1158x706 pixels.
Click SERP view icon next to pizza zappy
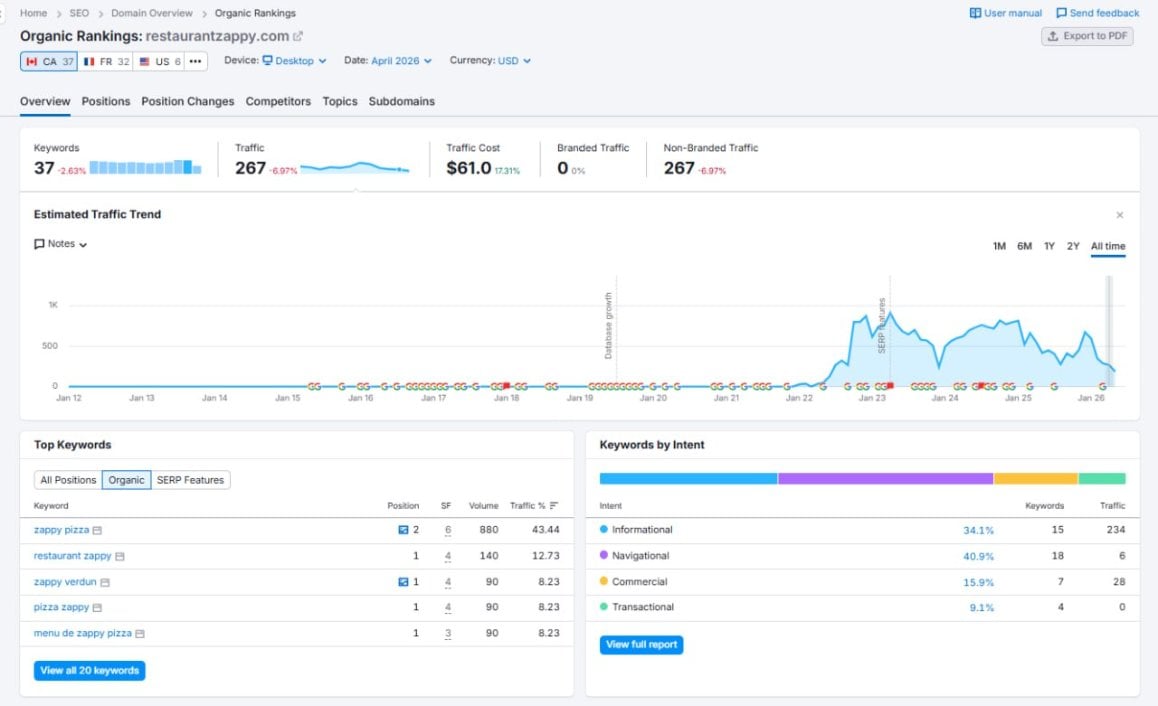pyautogui.click(x=97, y=608)
